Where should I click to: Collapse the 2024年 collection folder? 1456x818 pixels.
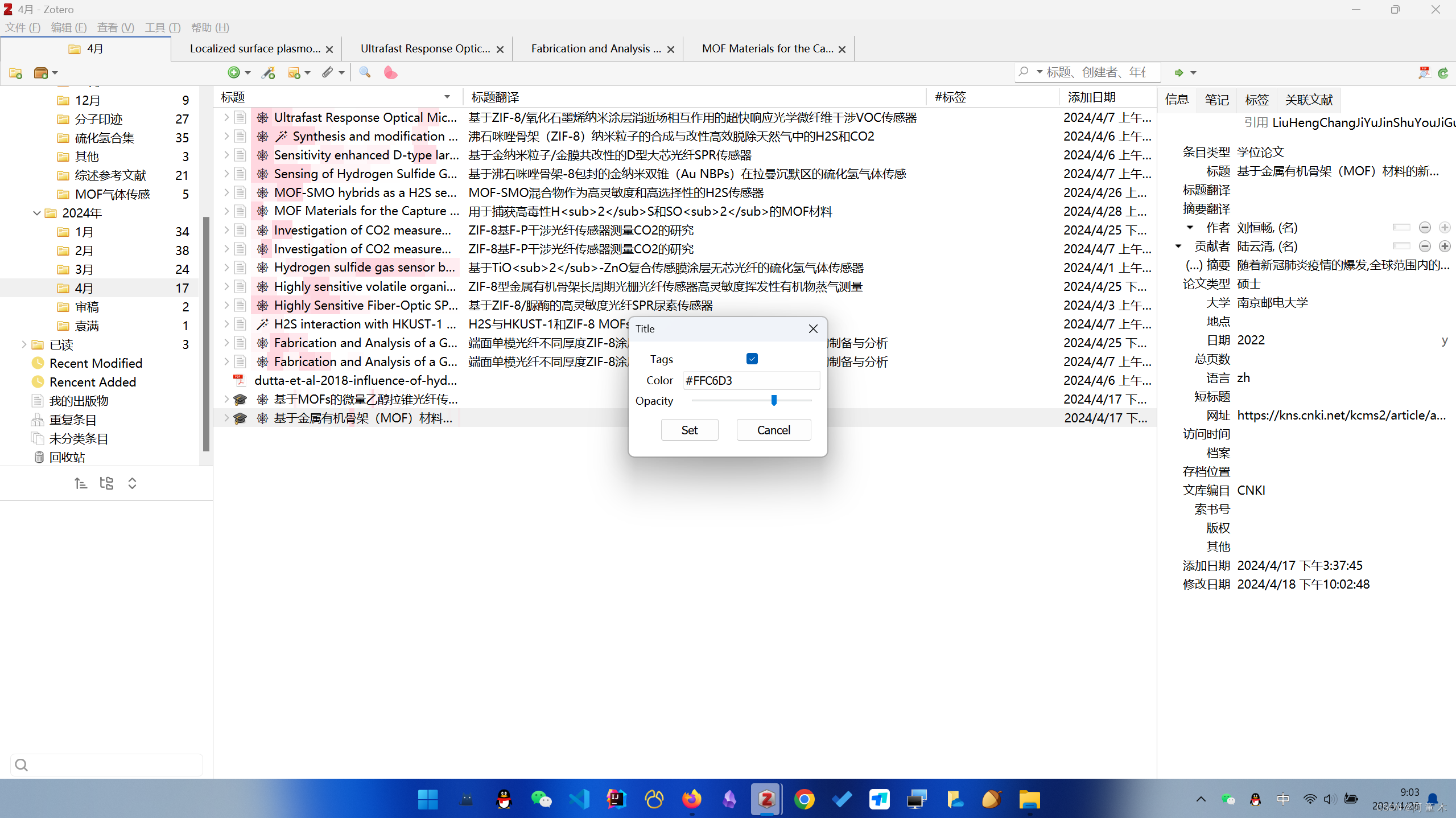coord(36,213)
